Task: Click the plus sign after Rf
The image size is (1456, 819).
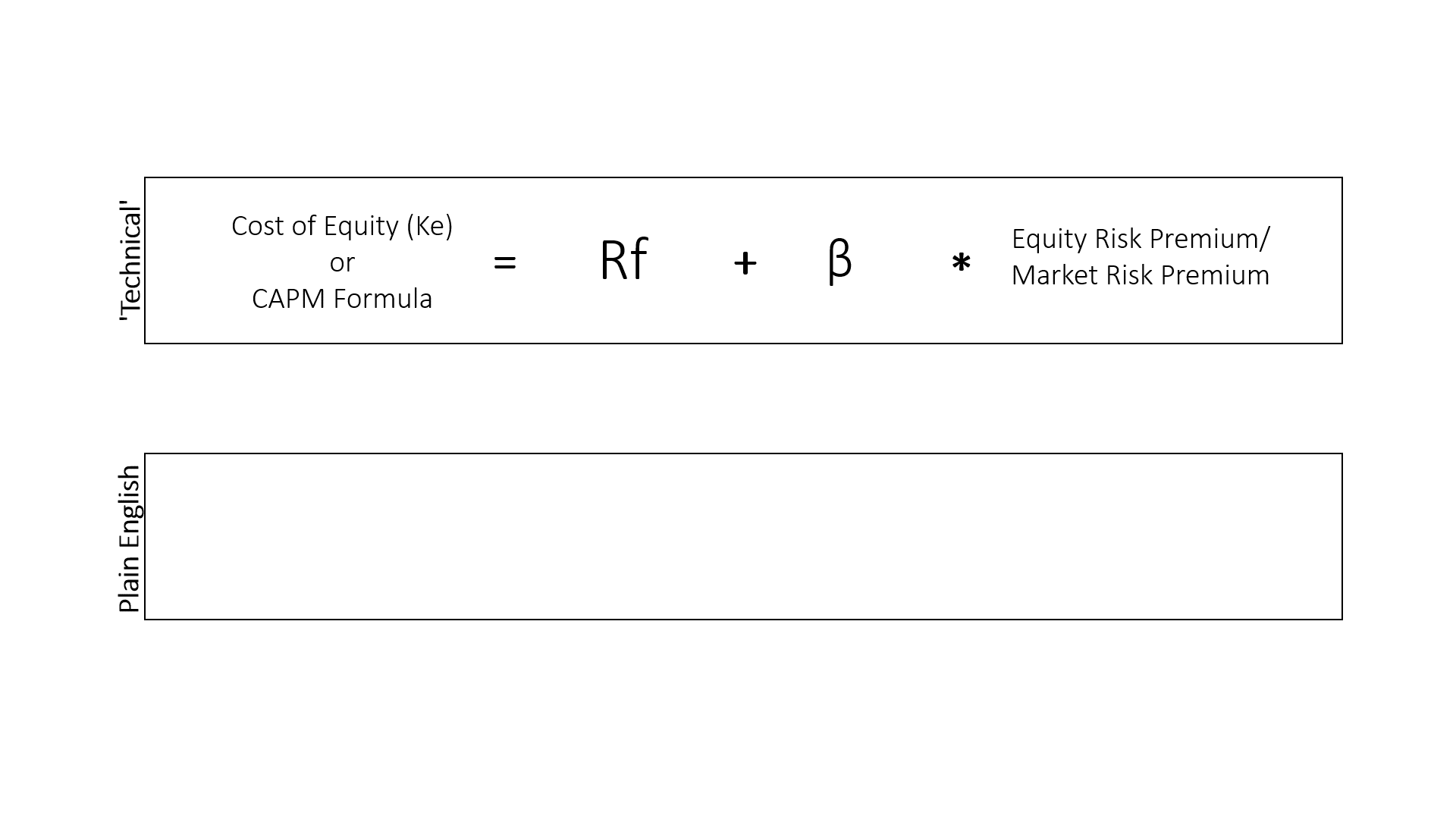Action: [745, 263]
